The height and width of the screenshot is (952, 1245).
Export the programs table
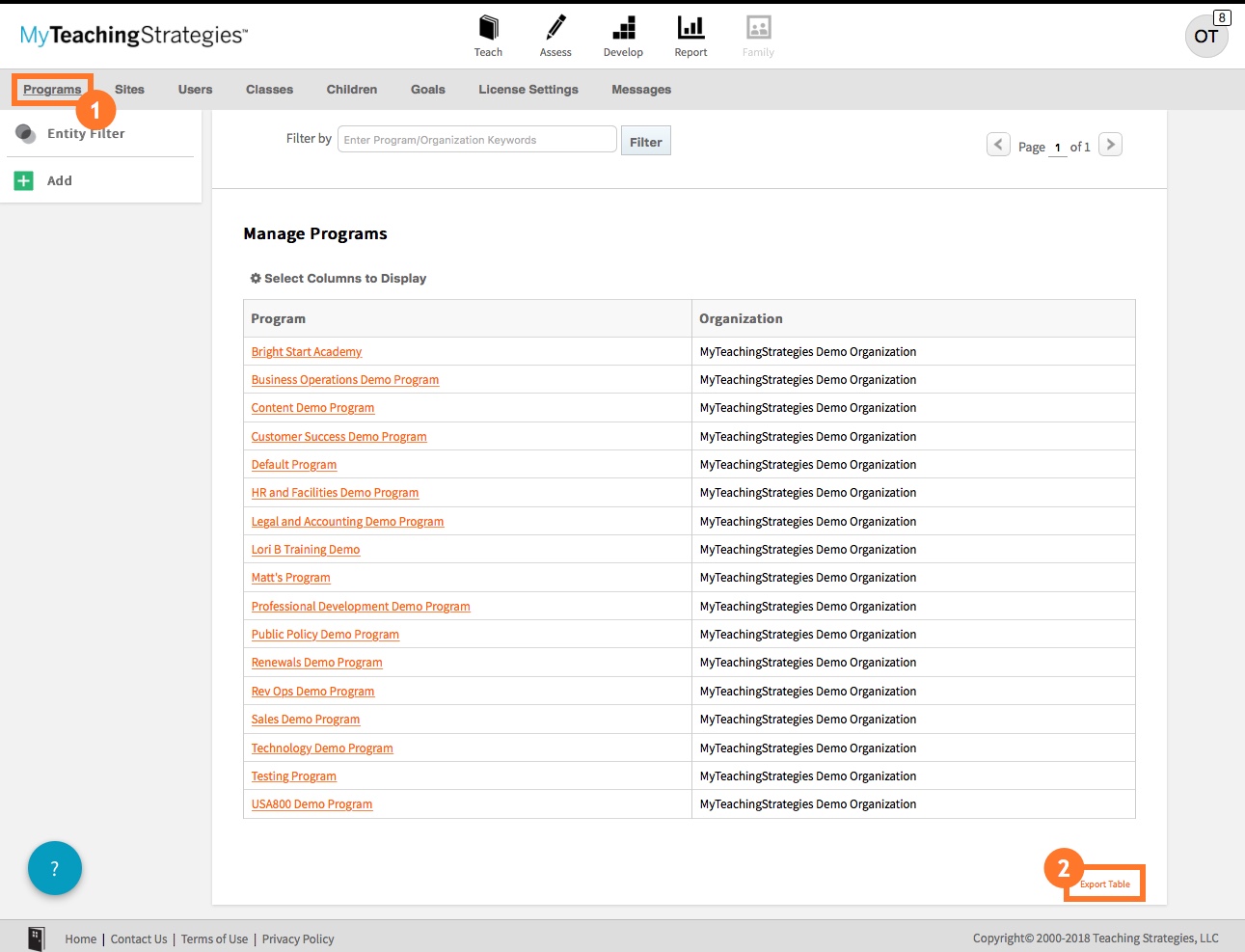point(1104,883)
